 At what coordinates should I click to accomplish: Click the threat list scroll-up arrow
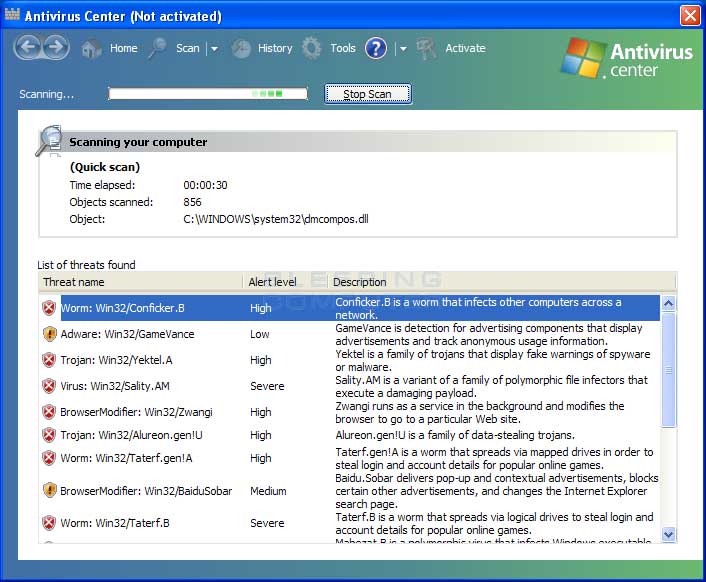coord(669,303)
